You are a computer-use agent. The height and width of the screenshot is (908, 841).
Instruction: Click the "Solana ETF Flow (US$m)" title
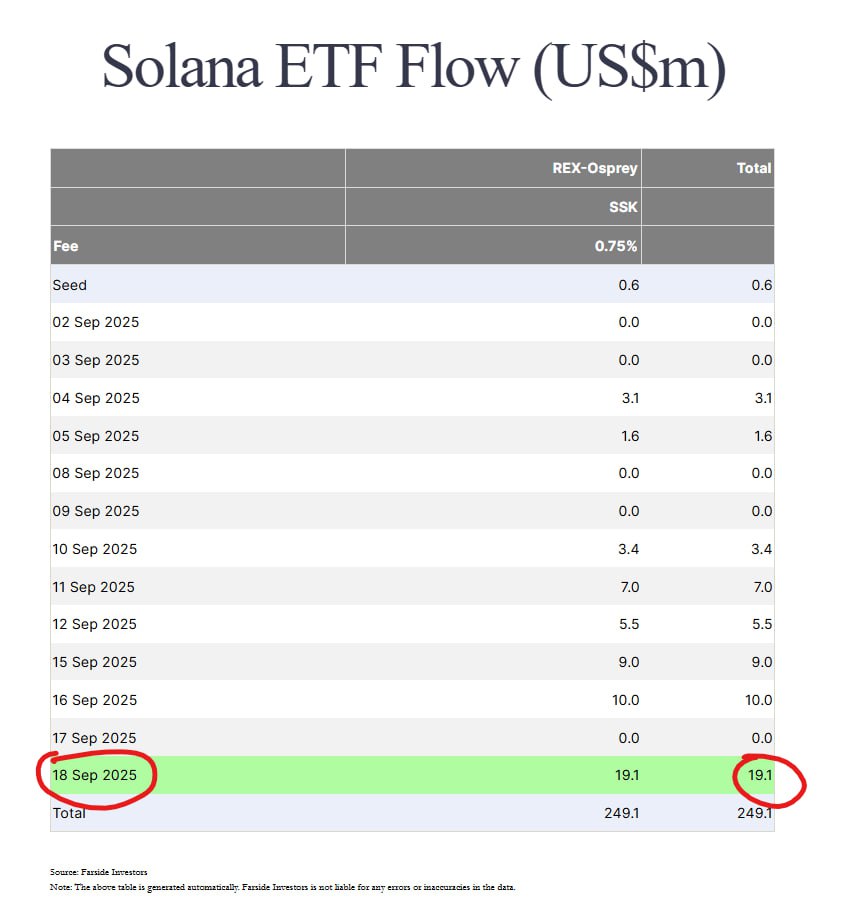(414, 67)
